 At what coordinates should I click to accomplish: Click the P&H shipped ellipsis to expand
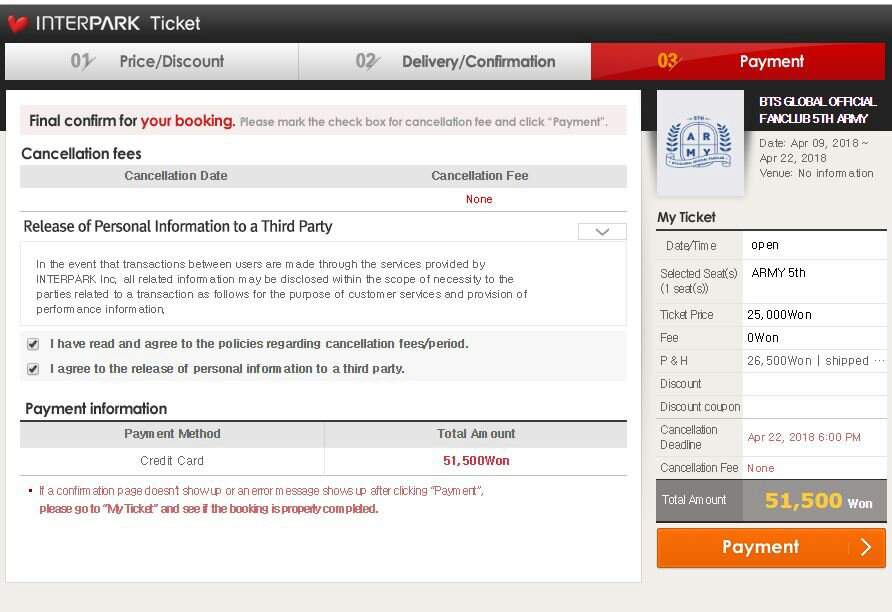click(879, 361)
